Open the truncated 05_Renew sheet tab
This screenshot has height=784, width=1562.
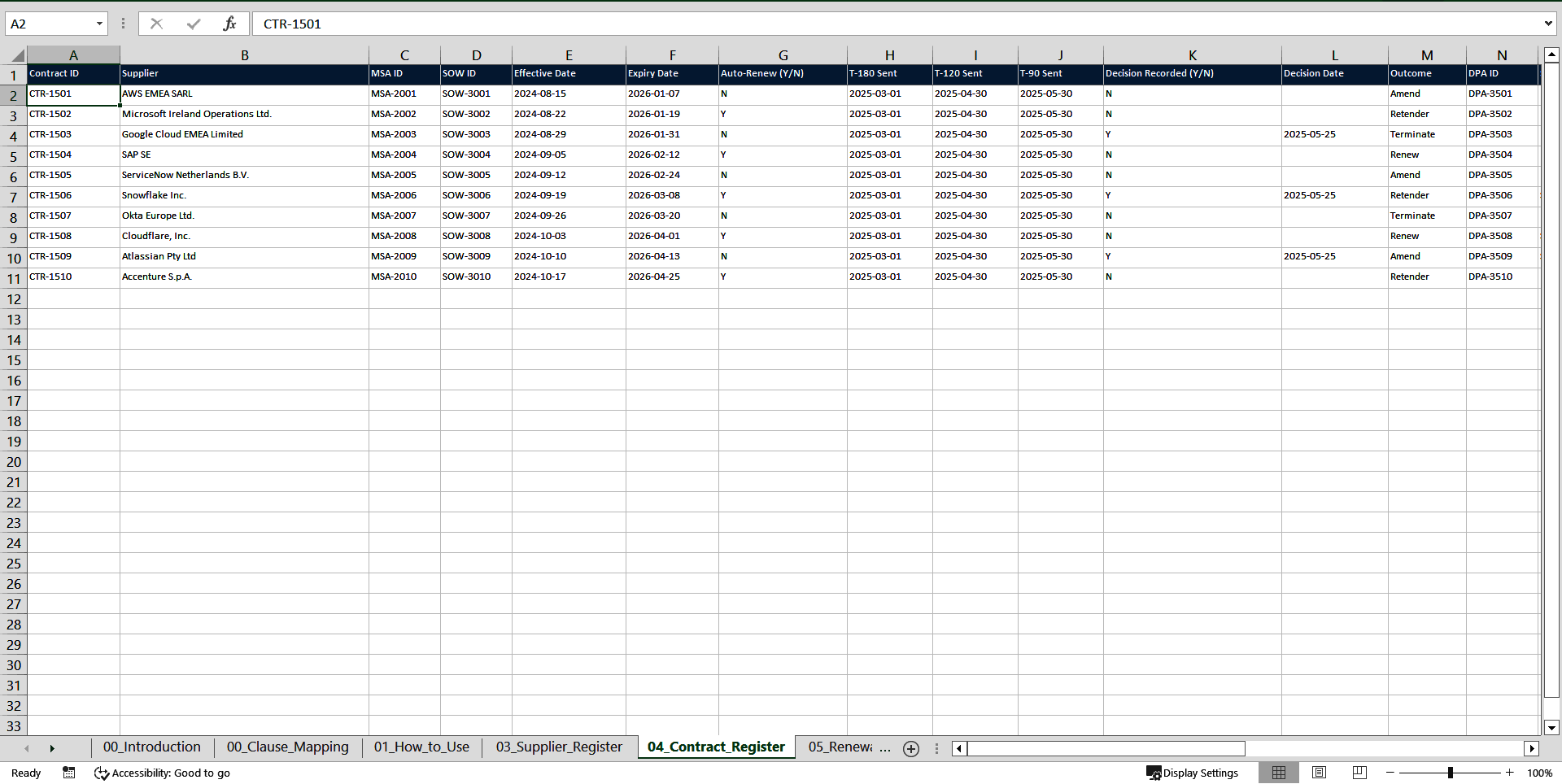click(840, 747)
